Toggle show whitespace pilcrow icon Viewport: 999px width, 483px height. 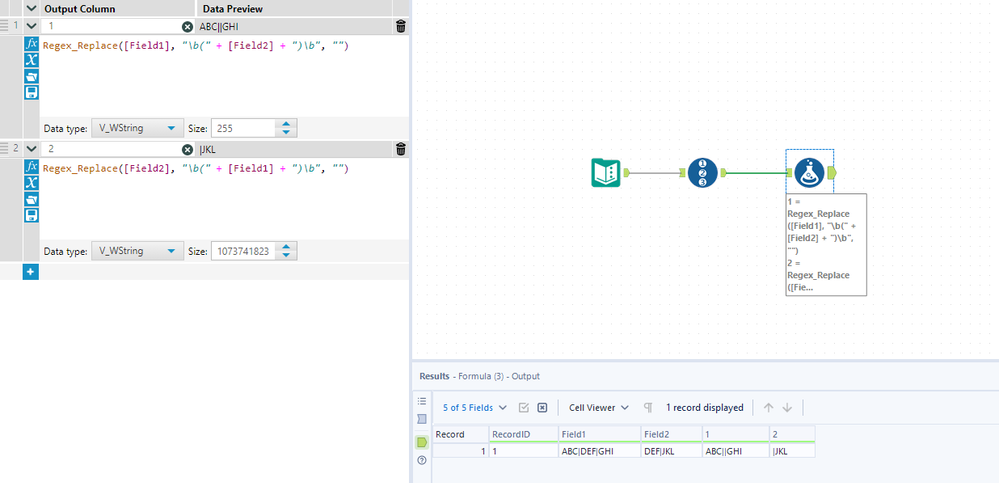[648, 408]
